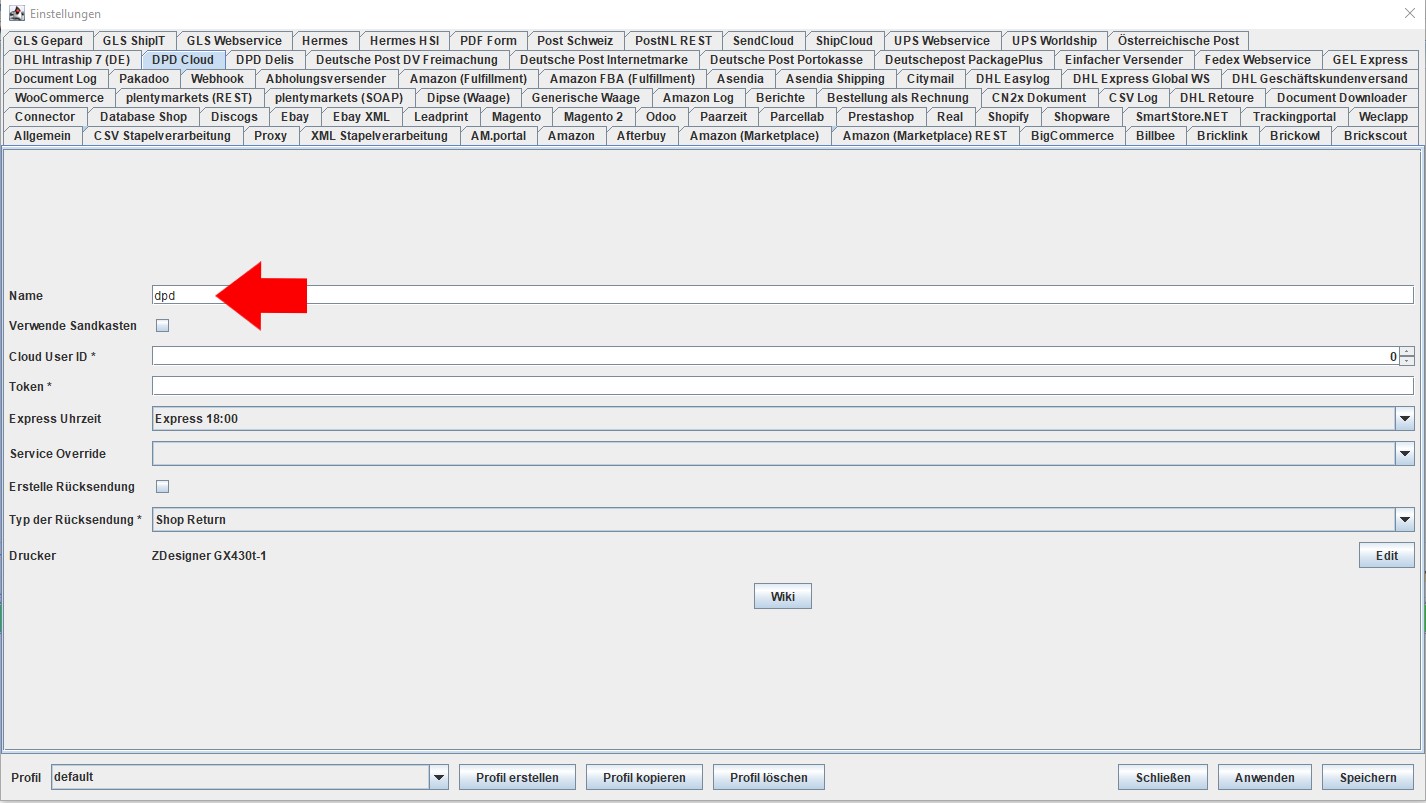
Task: Open the Ebay XML tab
Action: point(361,117)
